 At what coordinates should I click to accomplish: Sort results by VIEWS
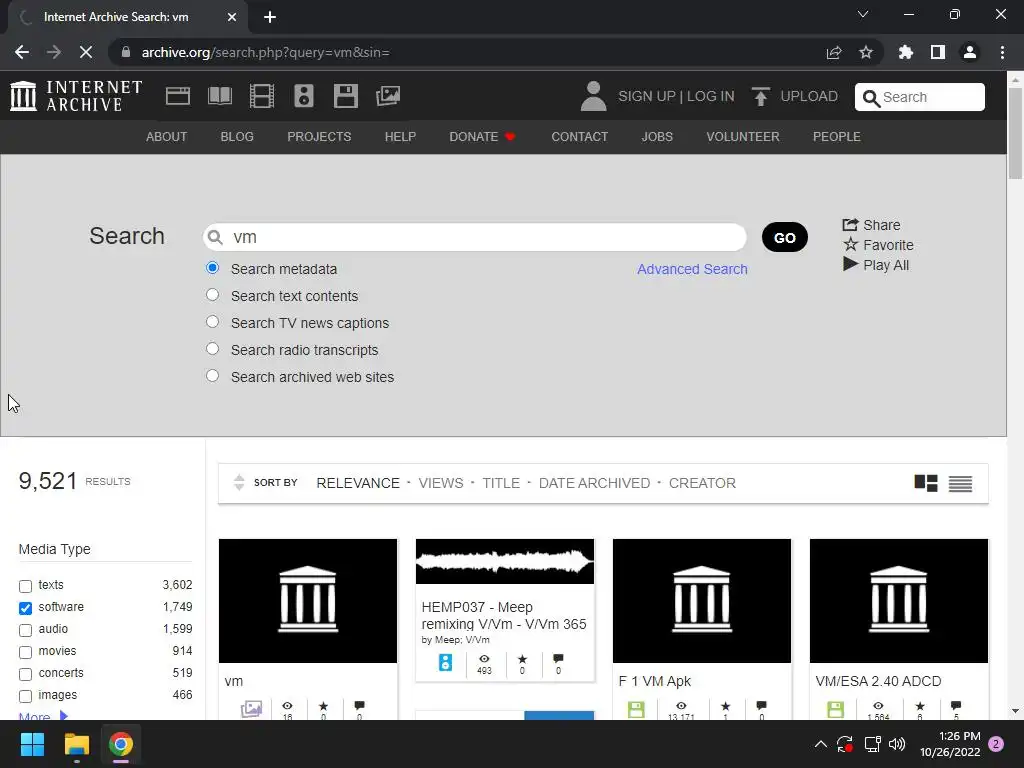[x=441, y=483]
